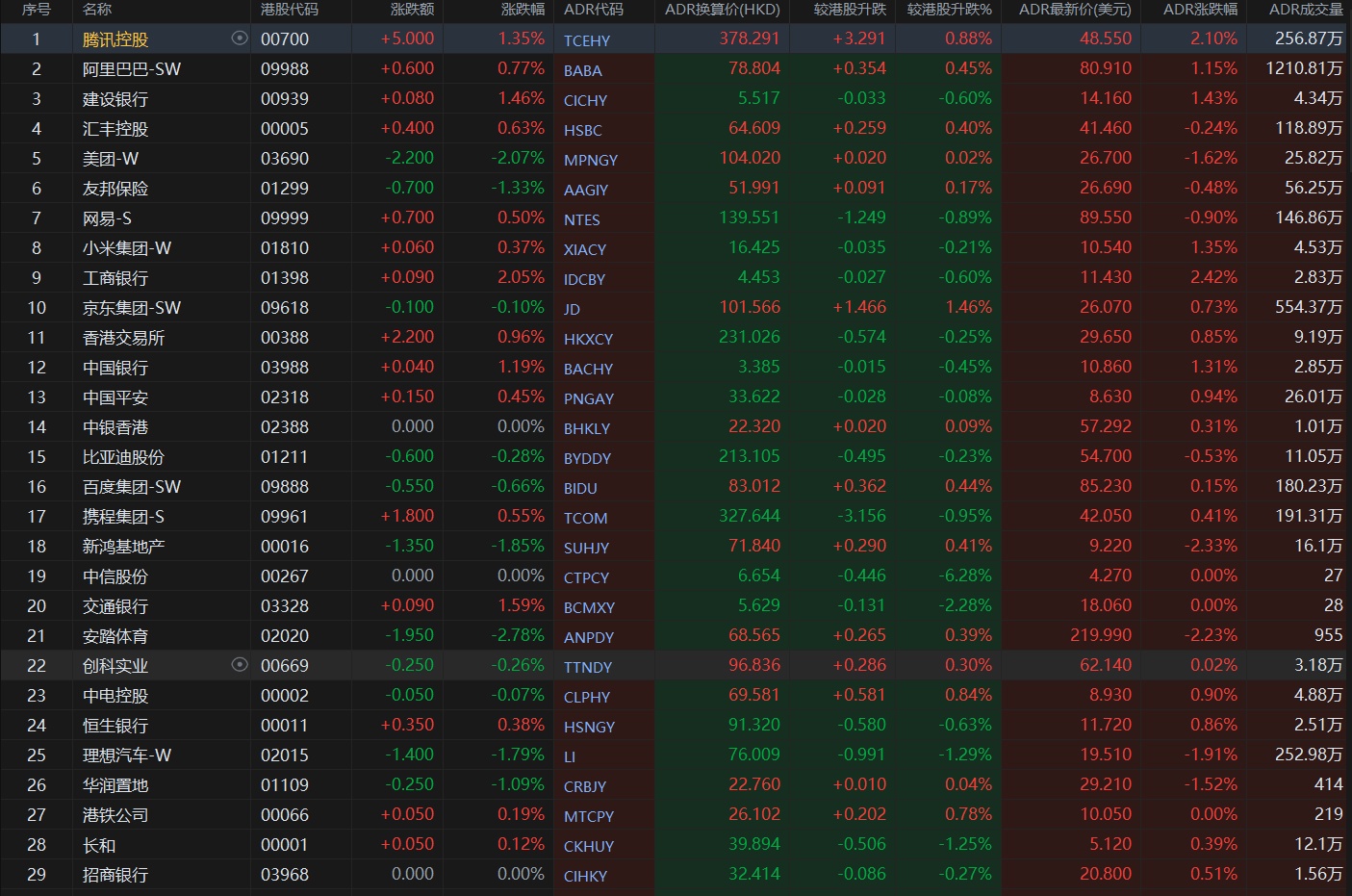Select the 长和 stock name
Screen dimensions: 1352x896
(99, 845)
